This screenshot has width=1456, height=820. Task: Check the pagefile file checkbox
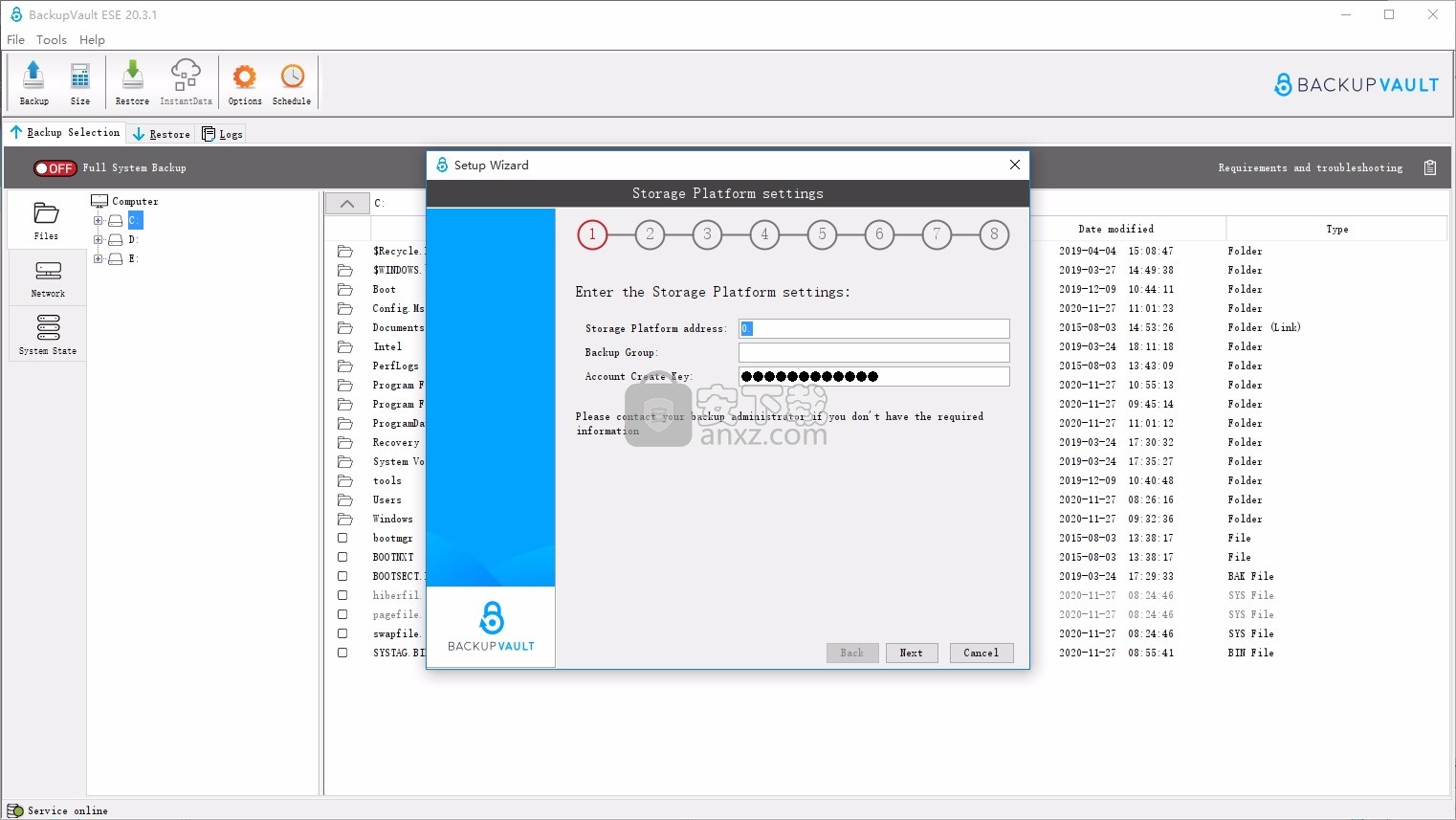click(342, 614)
